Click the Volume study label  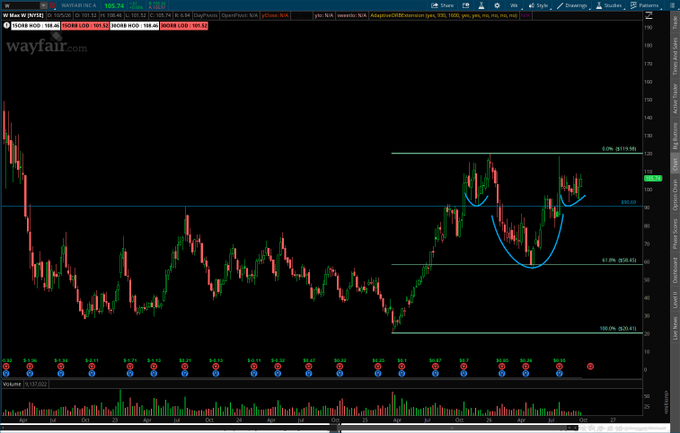tap(12, 384)
